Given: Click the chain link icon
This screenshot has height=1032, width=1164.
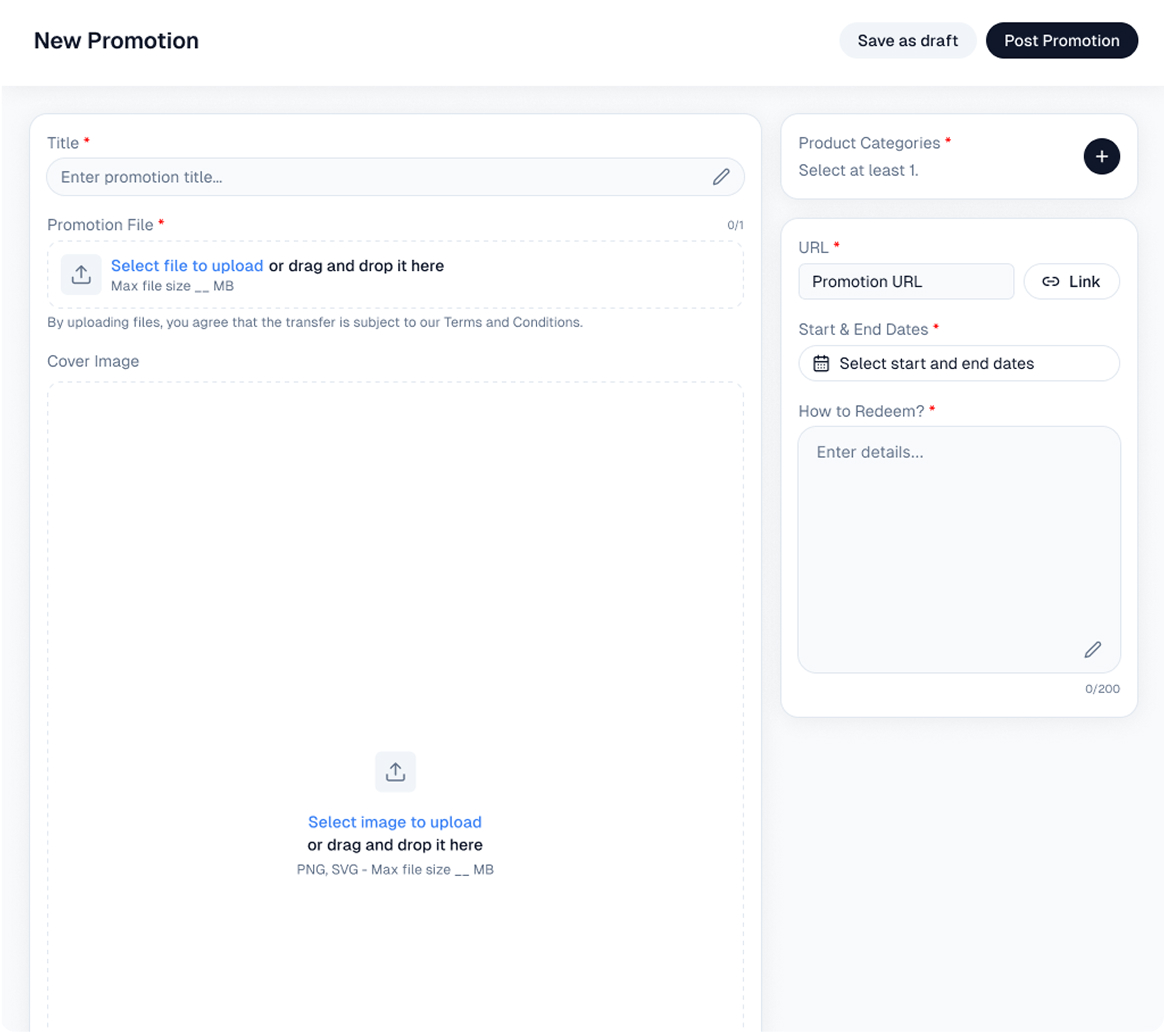Looking at the screenshot, I should [1050, 281].
